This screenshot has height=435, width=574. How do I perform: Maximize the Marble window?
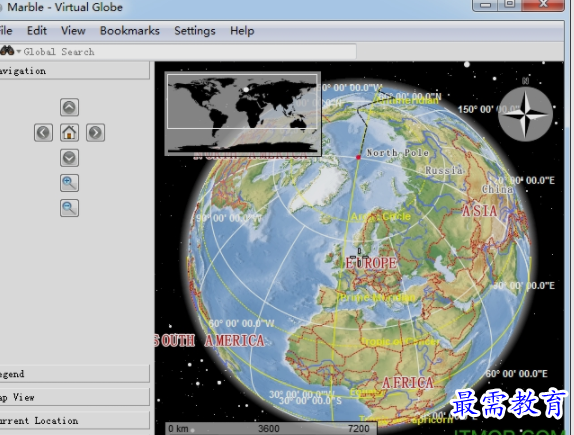pos(510,4)
